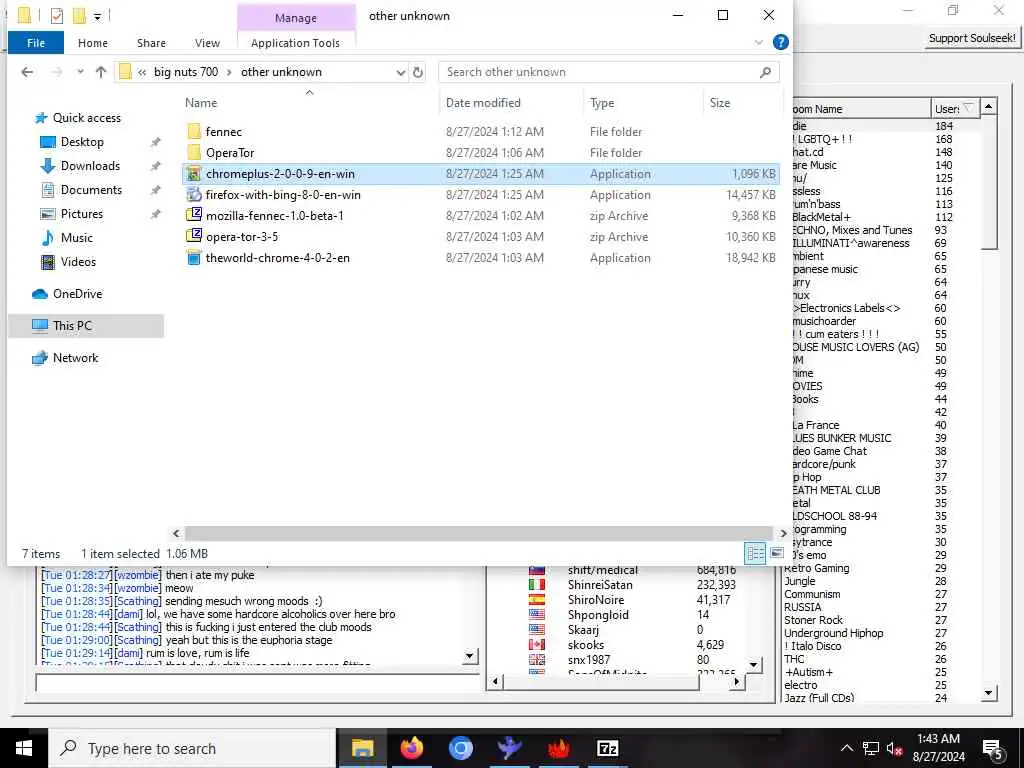Click Explorer horizontal scrollbar track
Viewport: 1024px width, 768px height.
click(x=479, y=533)
